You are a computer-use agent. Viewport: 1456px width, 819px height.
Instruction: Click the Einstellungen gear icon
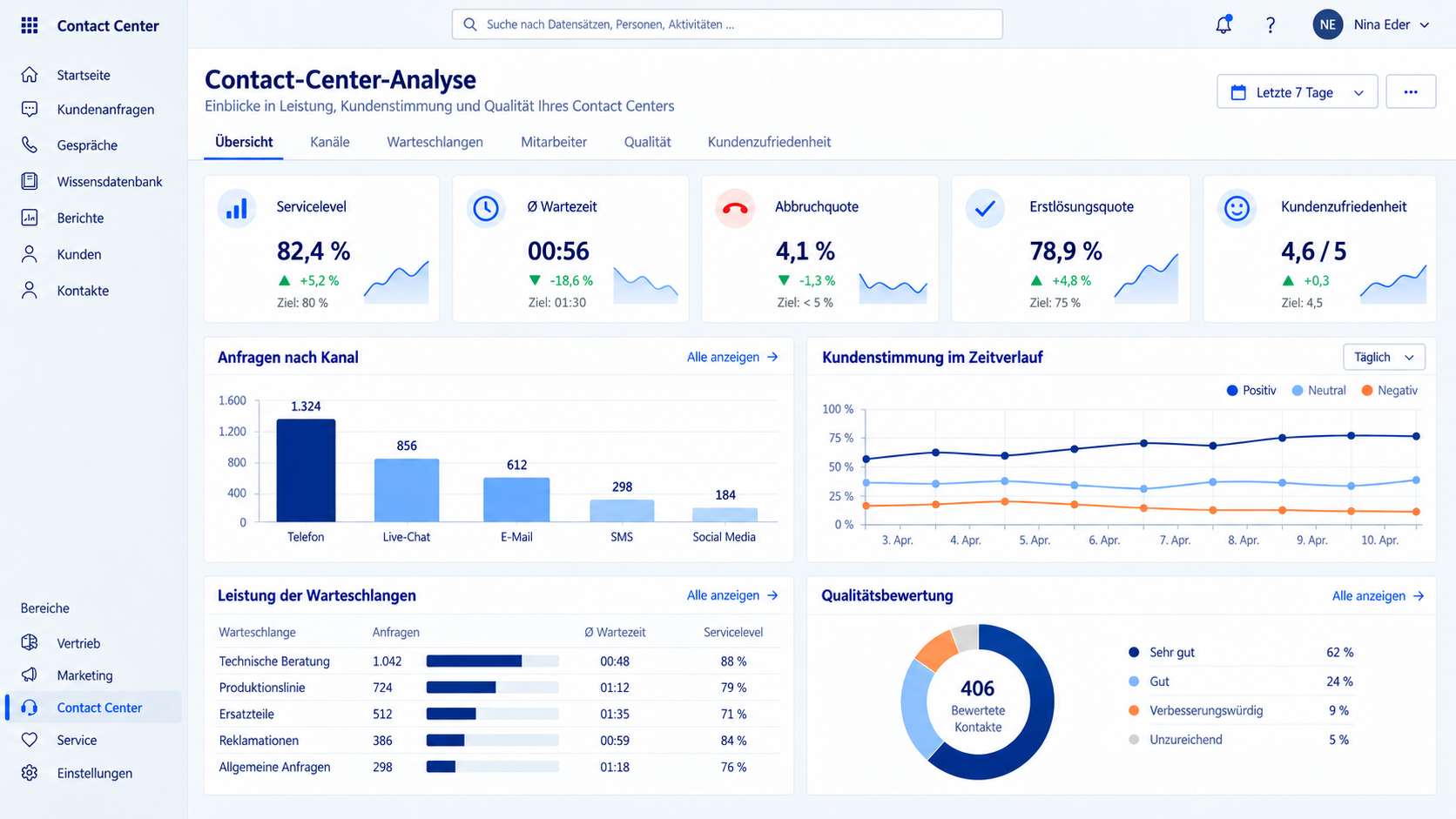30,773
